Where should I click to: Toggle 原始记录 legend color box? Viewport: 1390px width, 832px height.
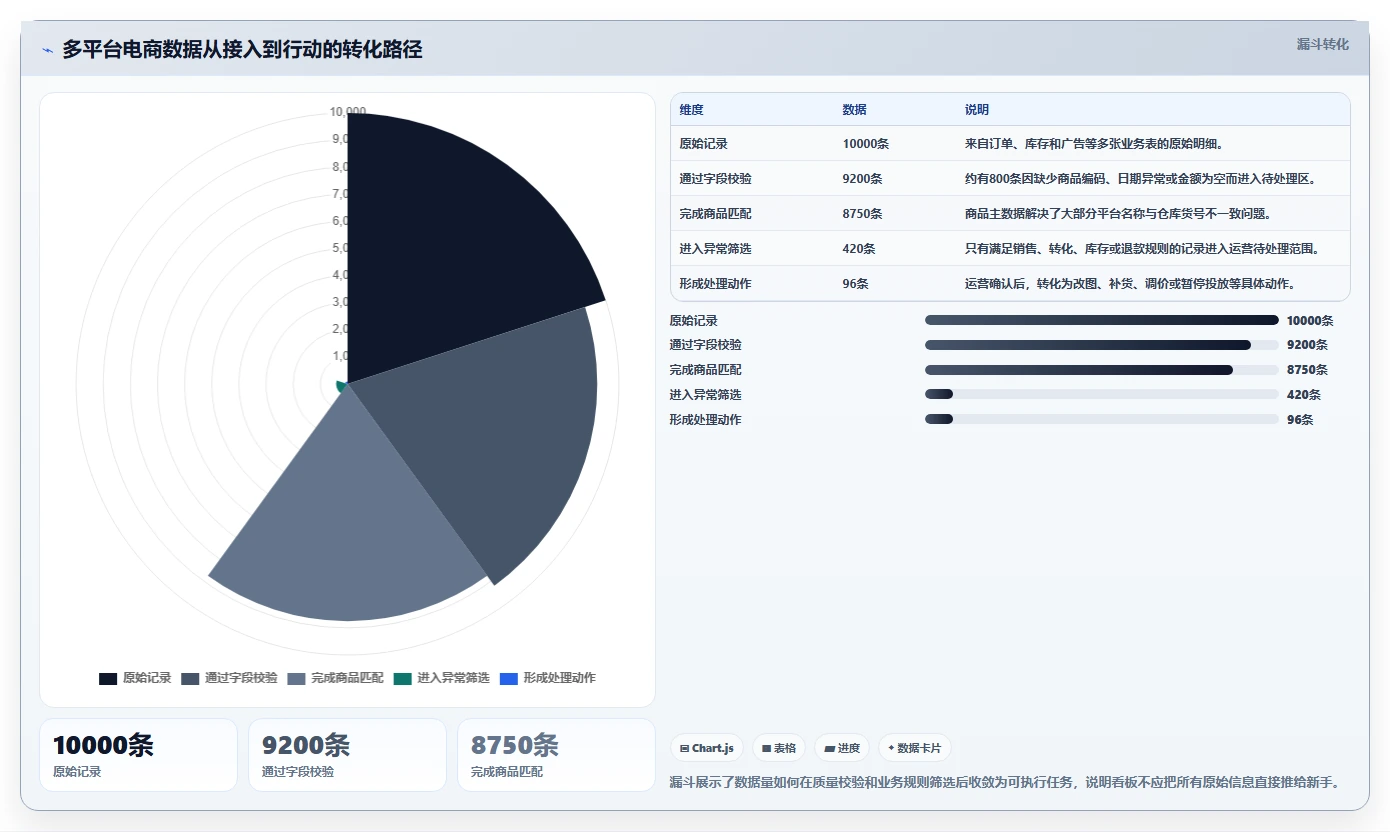[108, 678]
